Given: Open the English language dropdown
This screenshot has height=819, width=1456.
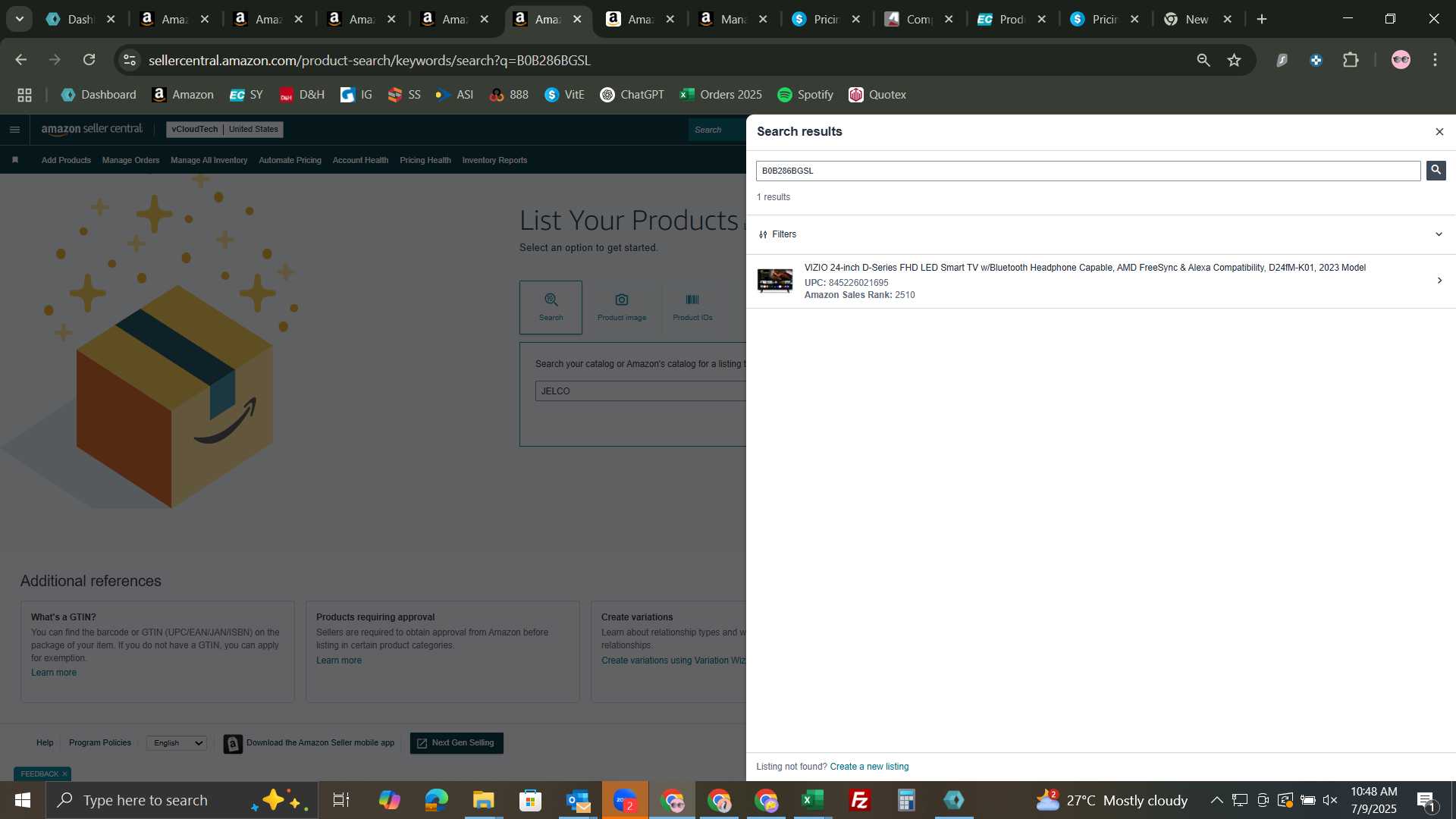Looking at the screenshot, I should tap(177, 743).
